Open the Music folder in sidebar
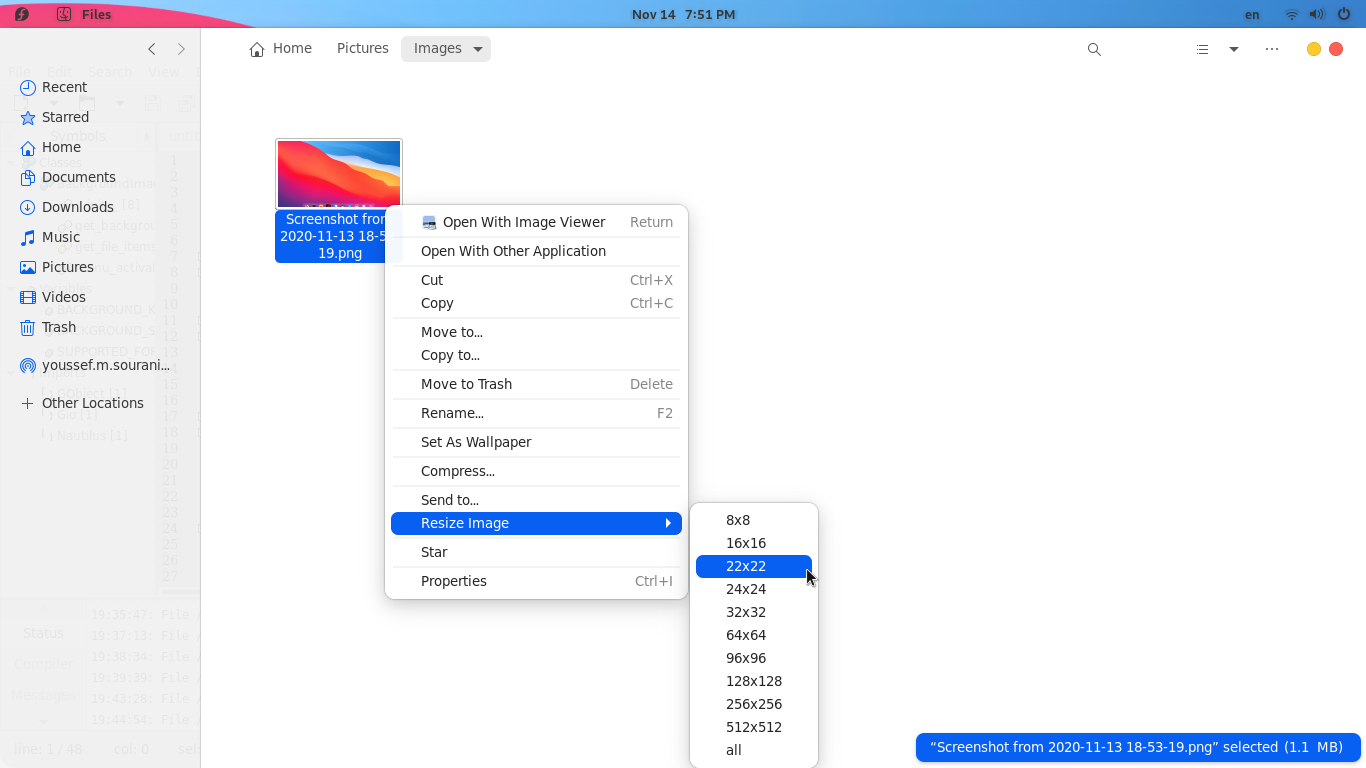 [x=50, y=237]
